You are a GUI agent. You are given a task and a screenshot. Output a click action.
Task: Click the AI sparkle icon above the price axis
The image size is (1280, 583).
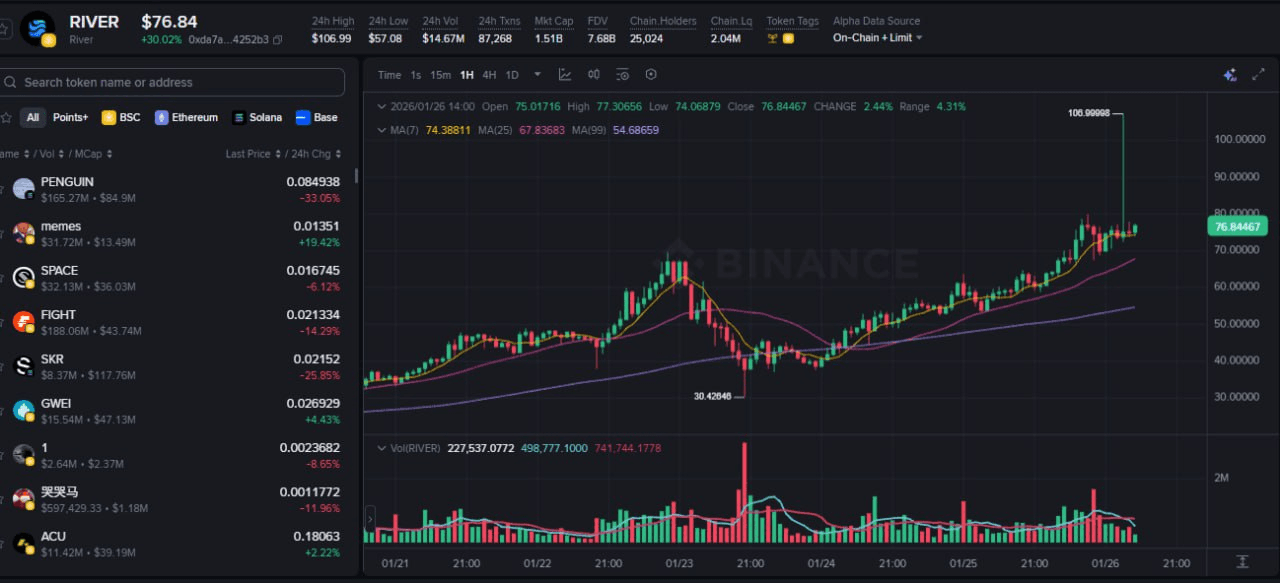click(x=1229, y=74)
